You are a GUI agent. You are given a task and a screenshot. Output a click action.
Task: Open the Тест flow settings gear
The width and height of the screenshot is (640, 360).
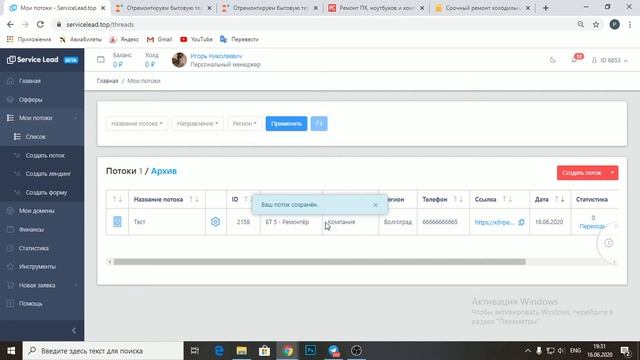coord(216,222)
